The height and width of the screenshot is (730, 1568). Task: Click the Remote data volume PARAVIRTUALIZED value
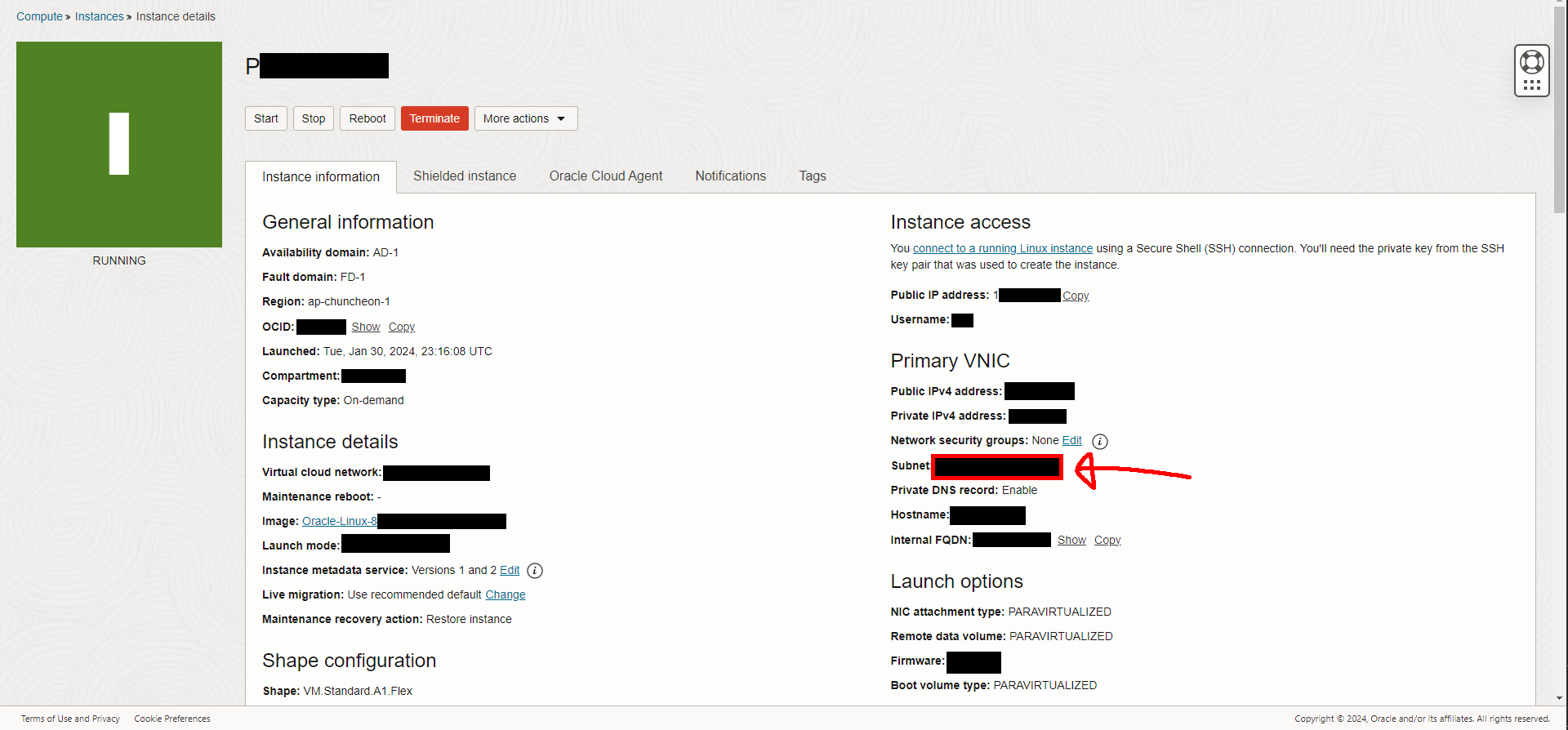(x=1061, y=636)
